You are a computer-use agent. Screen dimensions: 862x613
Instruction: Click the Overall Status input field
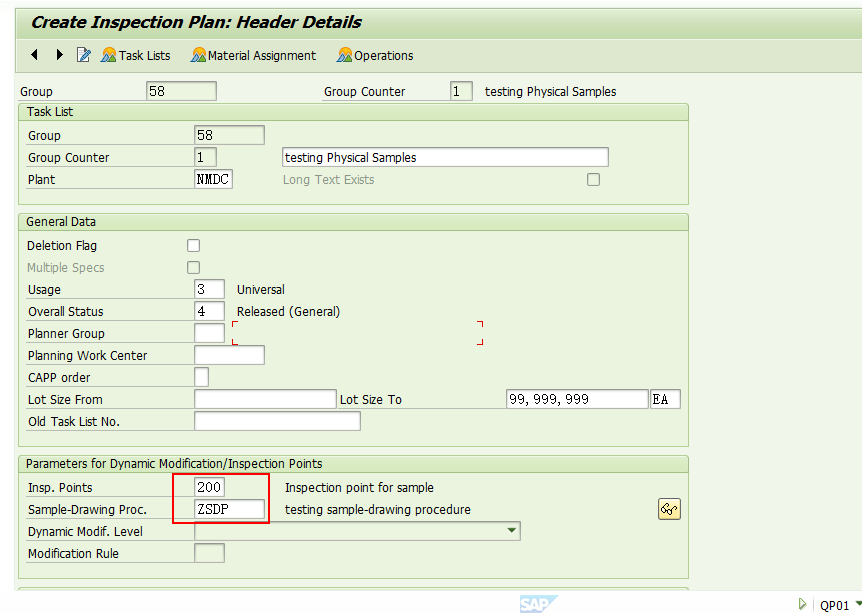(209, 311)
